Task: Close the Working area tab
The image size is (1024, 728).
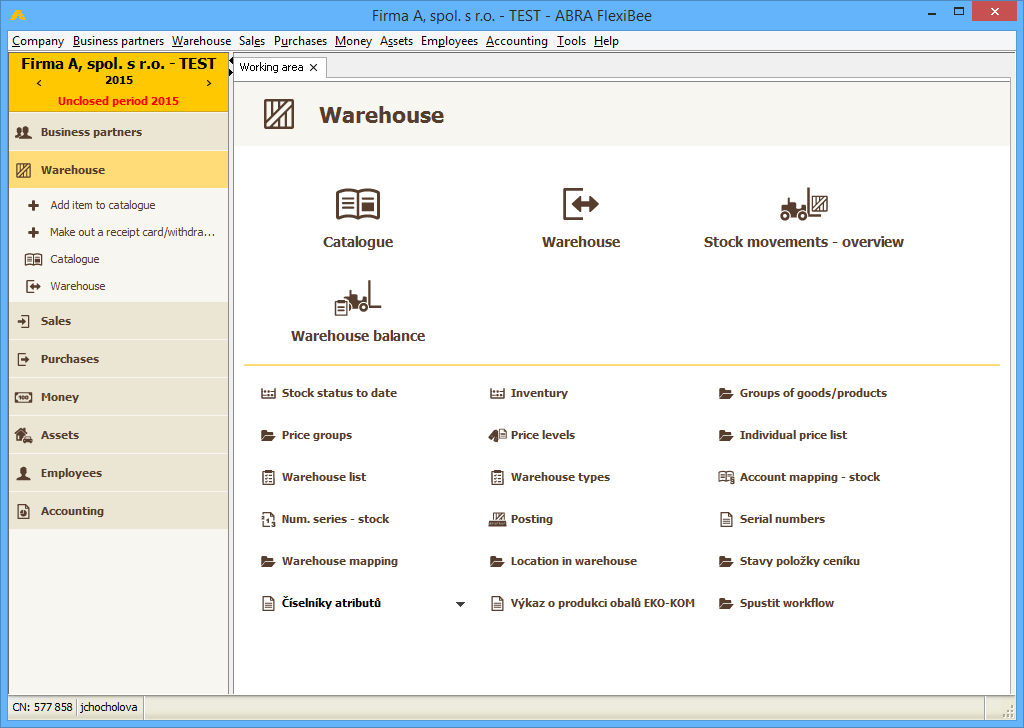Action: (x=313, y=67)
